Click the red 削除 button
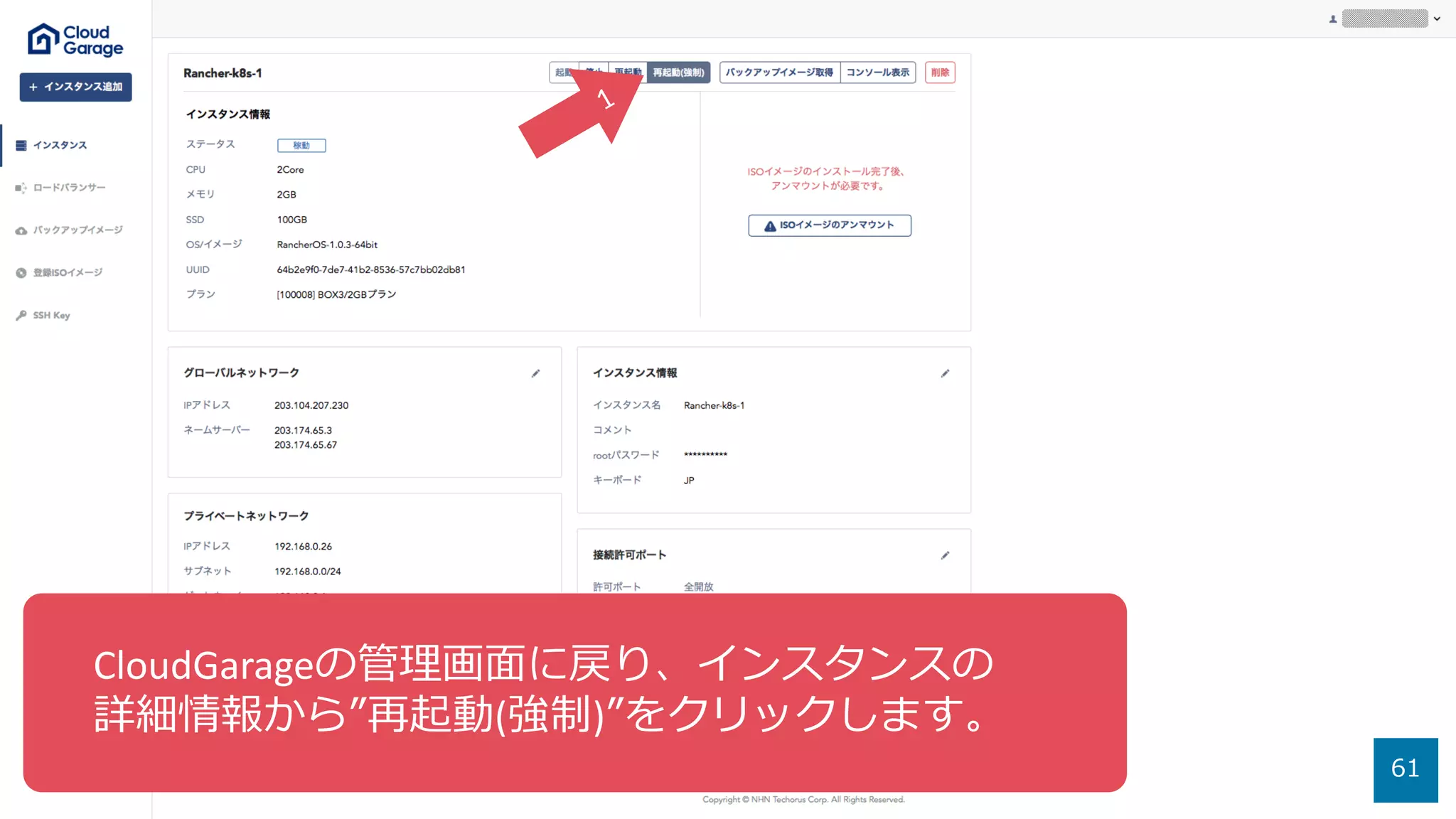The image size is (1456, 819). (x=940, y=73)
